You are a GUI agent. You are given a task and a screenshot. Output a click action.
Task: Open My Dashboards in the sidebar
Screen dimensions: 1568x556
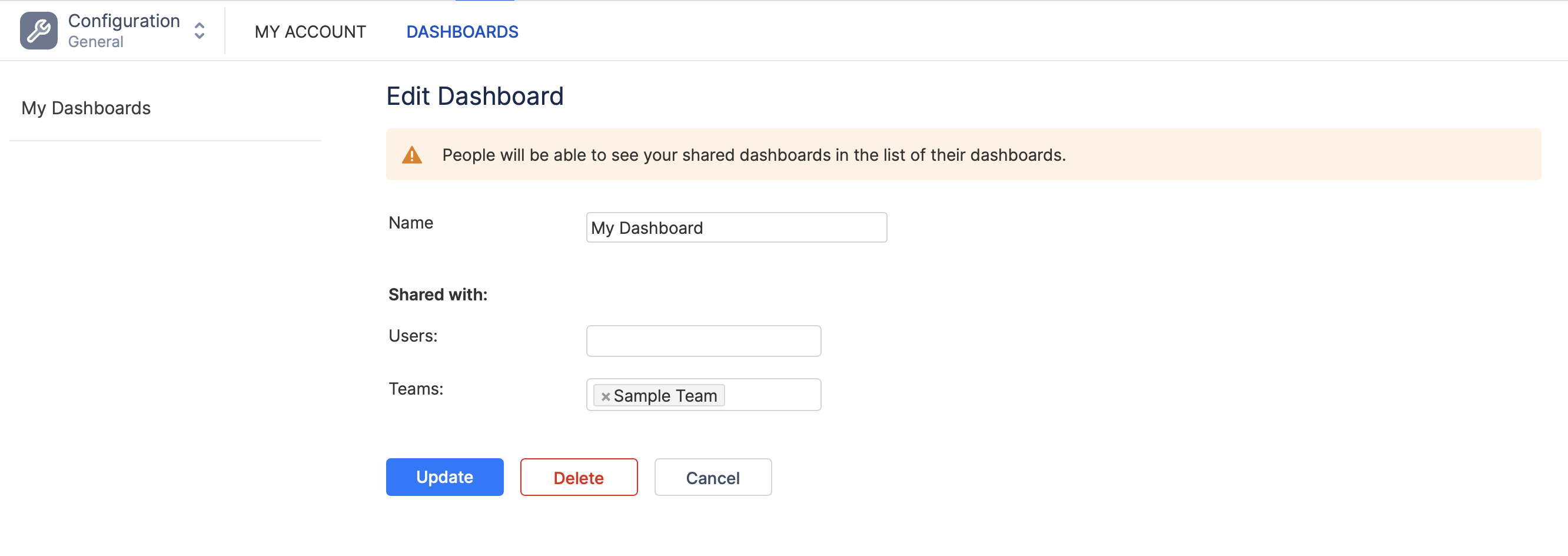(86, 108)
